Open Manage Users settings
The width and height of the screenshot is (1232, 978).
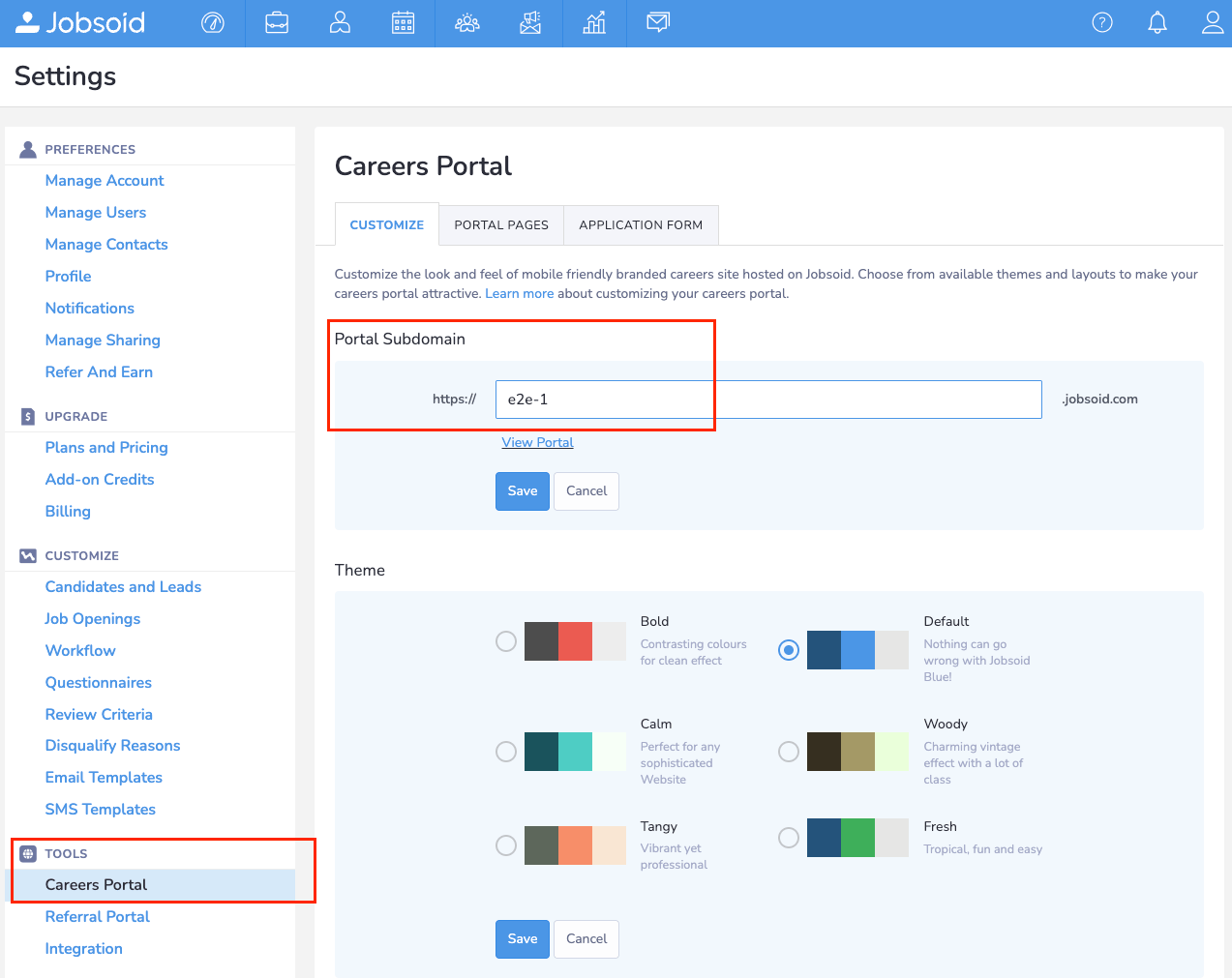(96, 212)
